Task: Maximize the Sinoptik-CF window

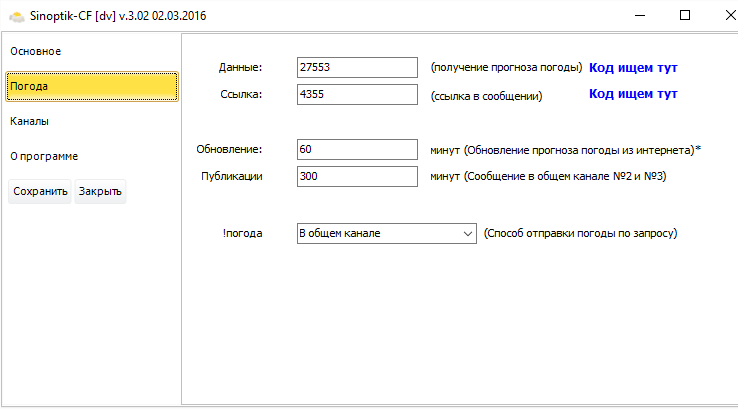Action: [685, 16]
